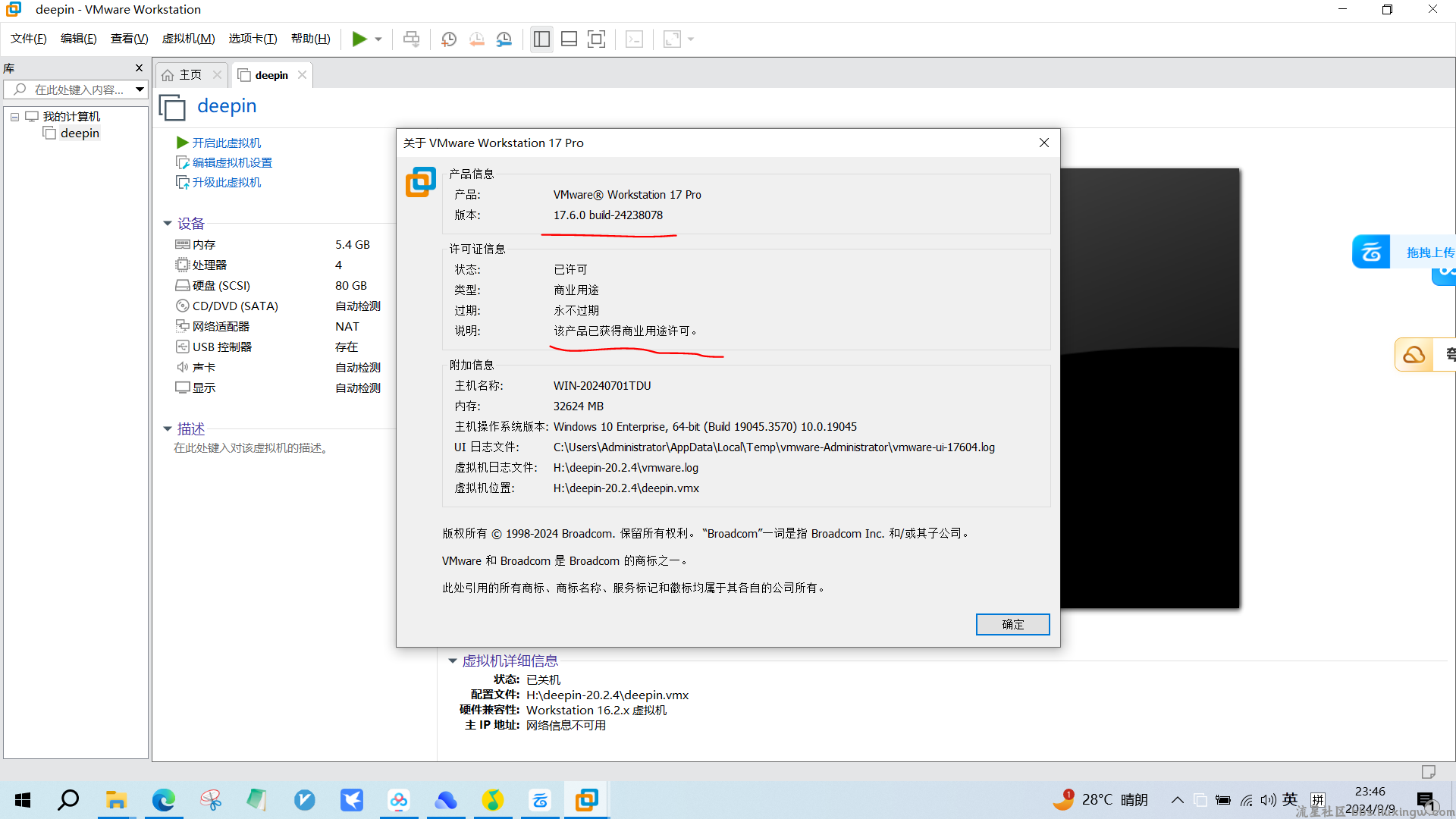The width and height of the screenshot is (1456, 819).
Task: Select the USB 控制器 device row
Action: coord(278,347)
